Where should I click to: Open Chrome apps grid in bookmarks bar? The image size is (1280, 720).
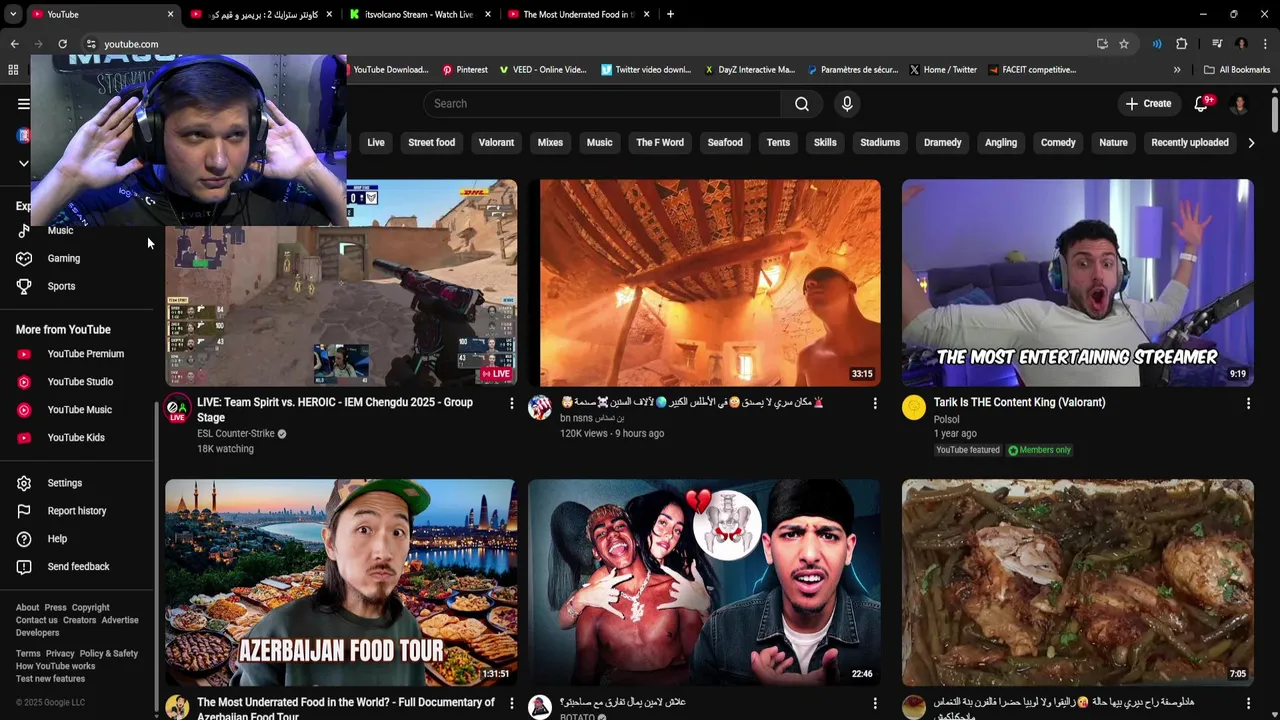click(x=13, y=70)
